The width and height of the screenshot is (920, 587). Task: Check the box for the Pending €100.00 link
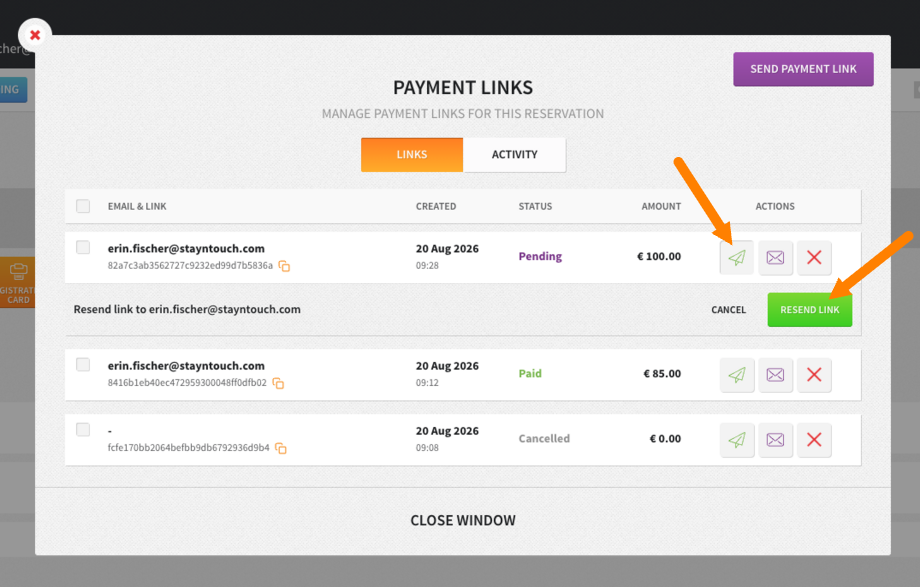point(83,247)
